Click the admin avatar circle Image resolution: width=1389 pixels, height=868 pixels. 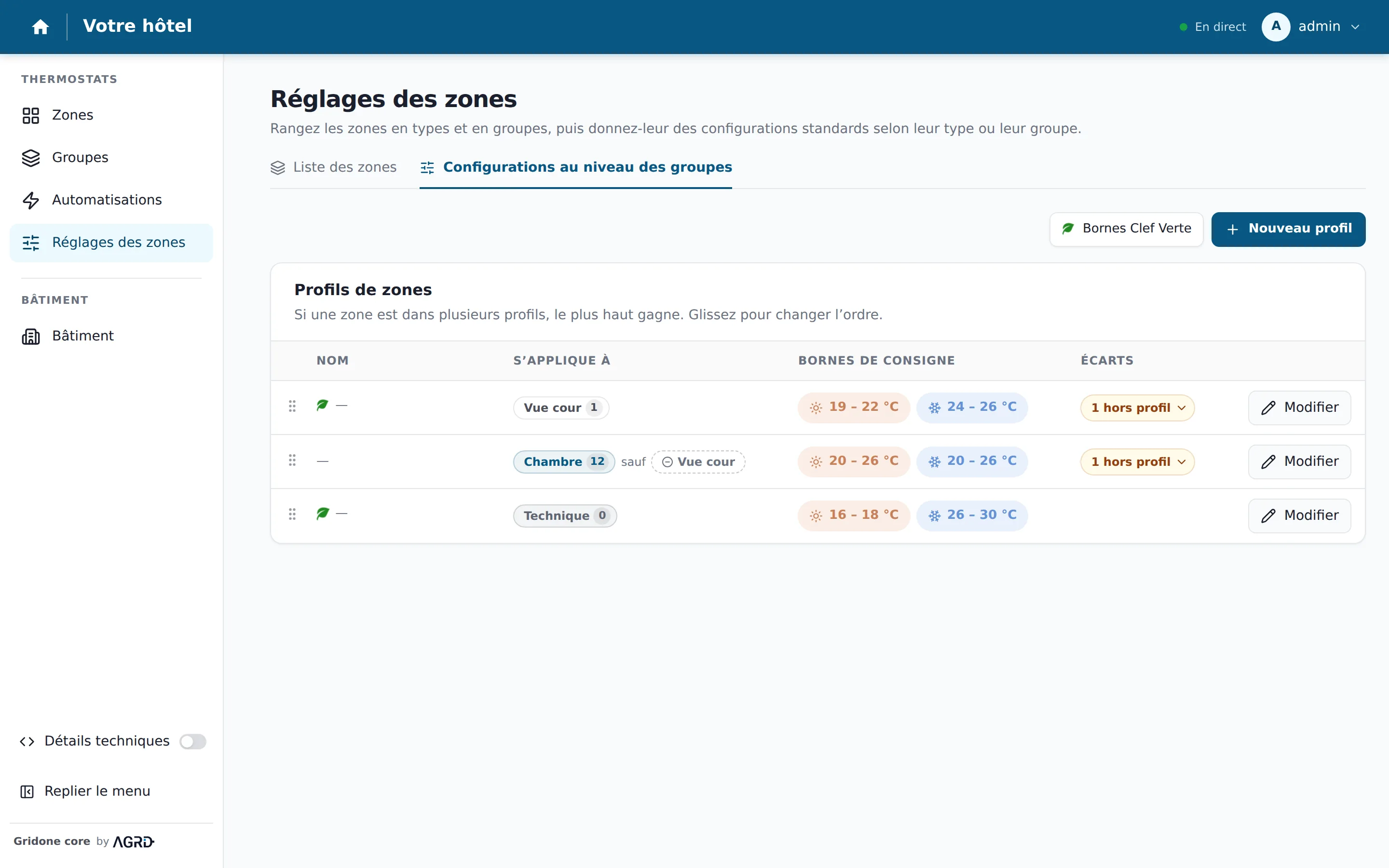click(1275, 27)
